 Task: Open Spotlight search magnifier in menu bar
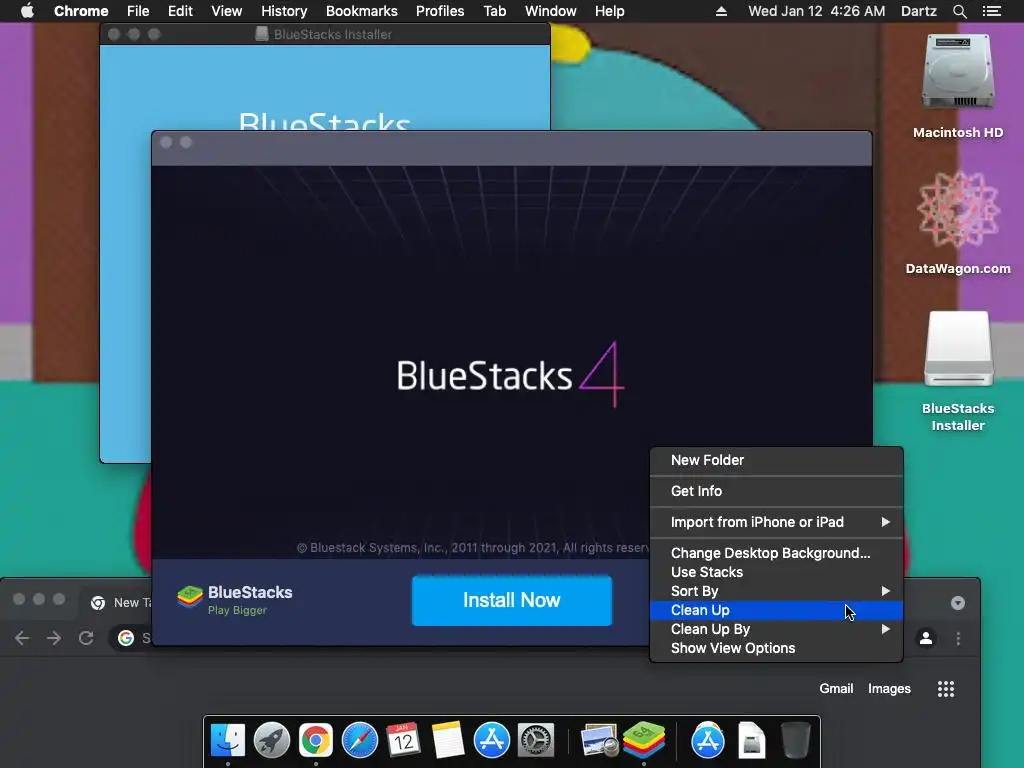point(959,11)
